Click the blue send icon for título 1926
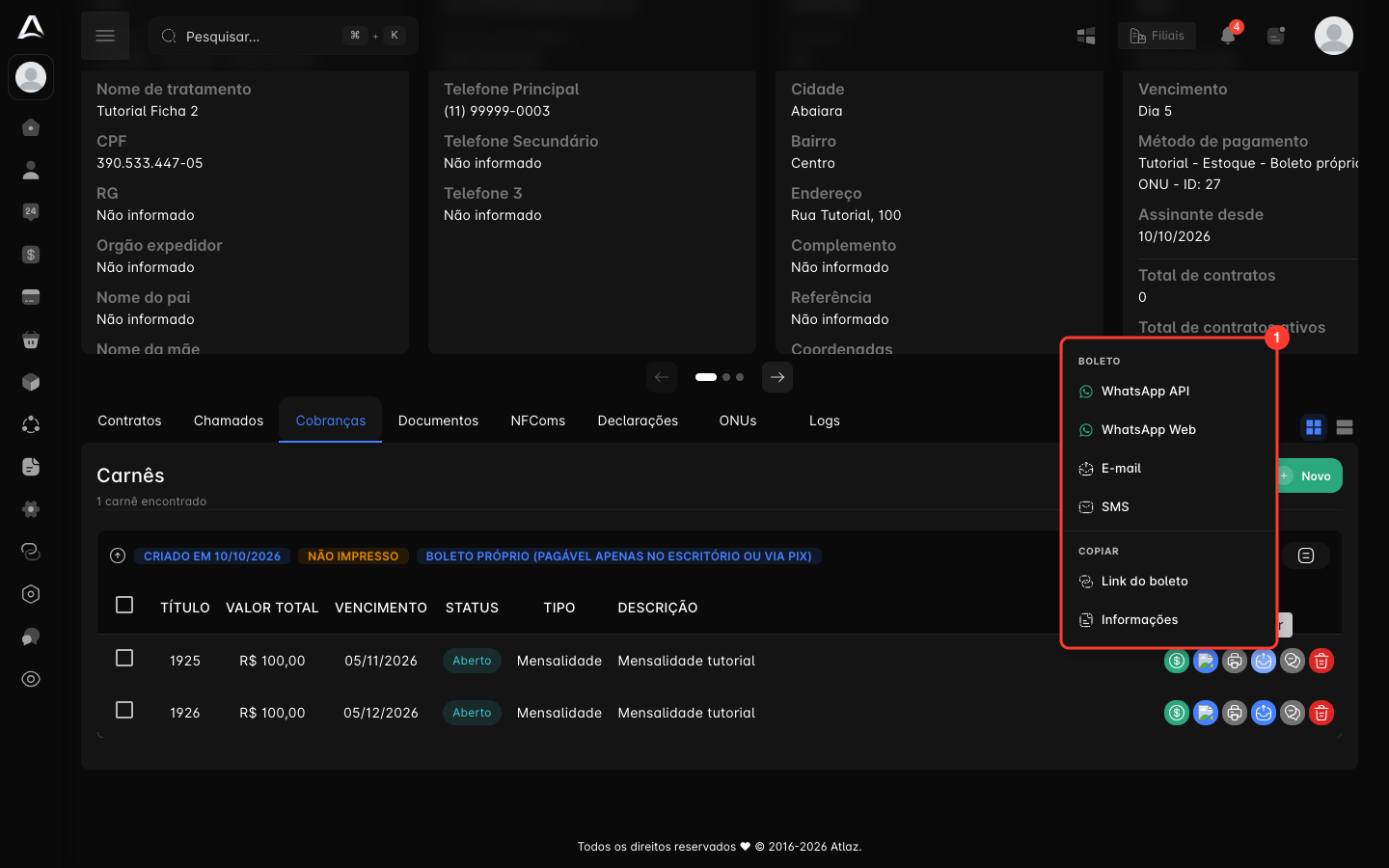Viewport: 1389px width, 868px height. pyautogui.click(x=1264, y=713)
